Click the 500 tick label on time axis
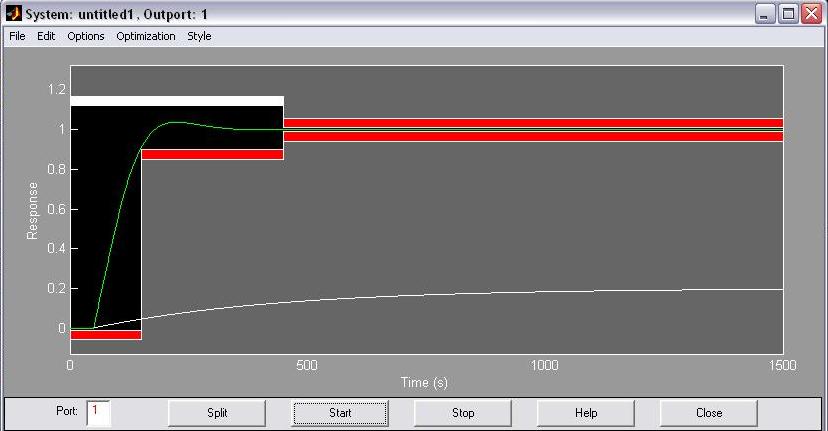828x431 pixels. pos(307,366)
